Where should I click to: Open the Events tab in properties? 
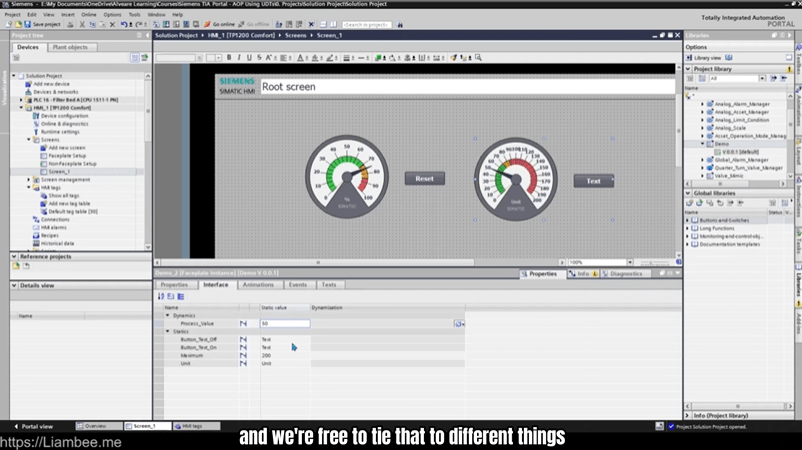pyautogui.click(x=297, y=285)
